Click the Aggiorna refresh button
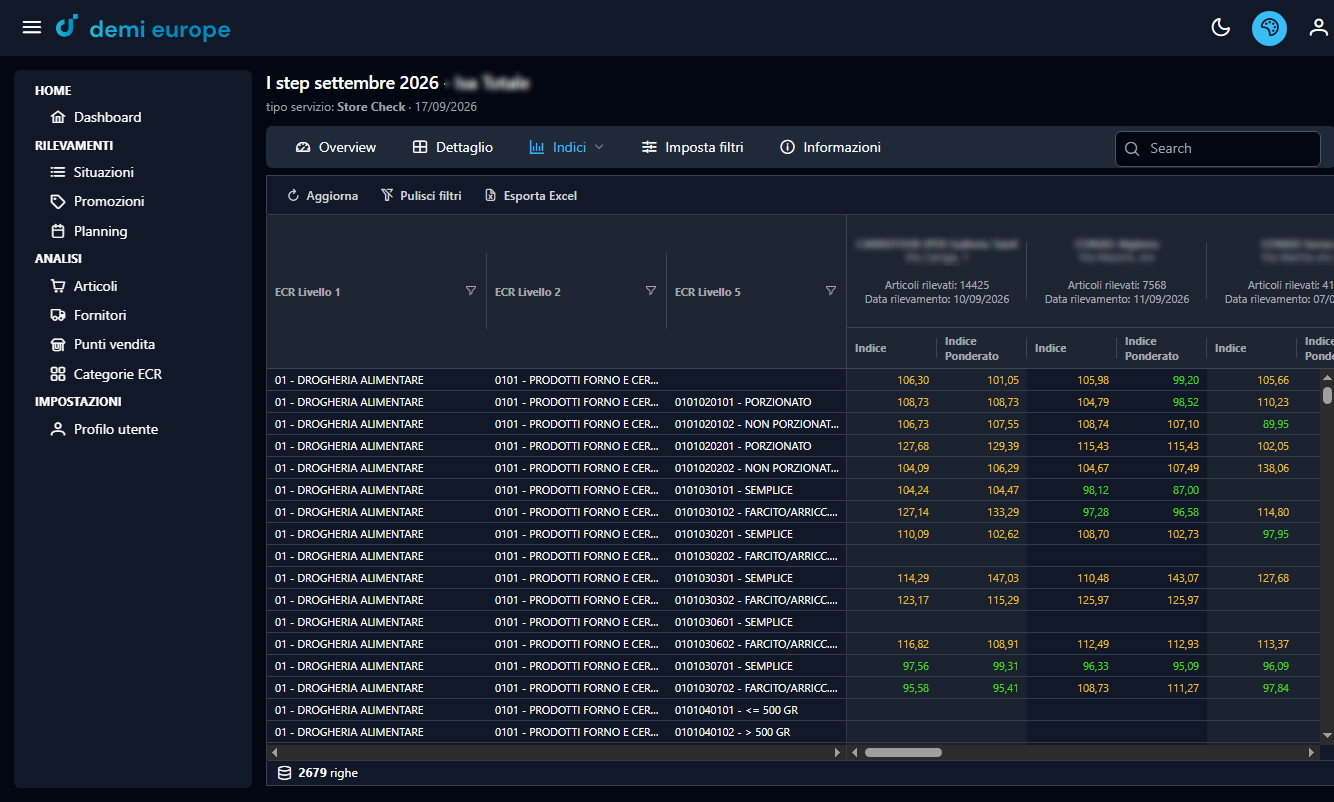 322,196
